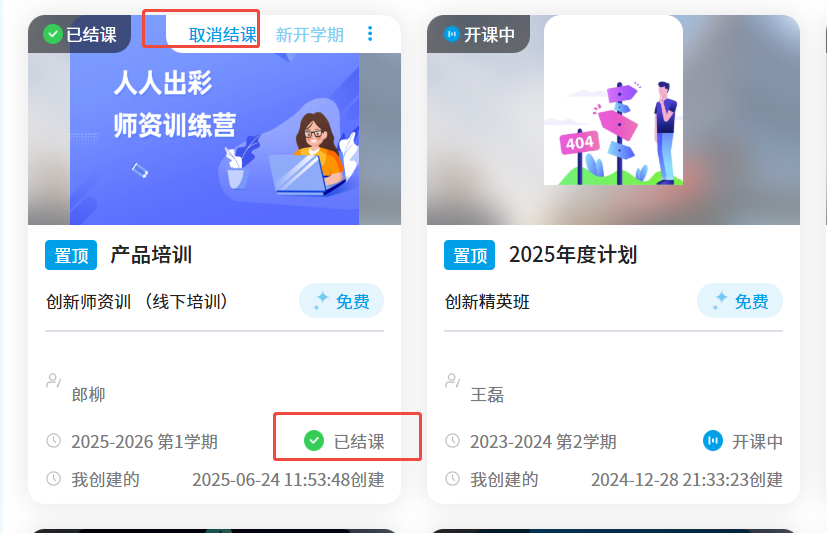Click the teacher icon next to 王磊
Screen dimensions: 827x533
[453, 380]
